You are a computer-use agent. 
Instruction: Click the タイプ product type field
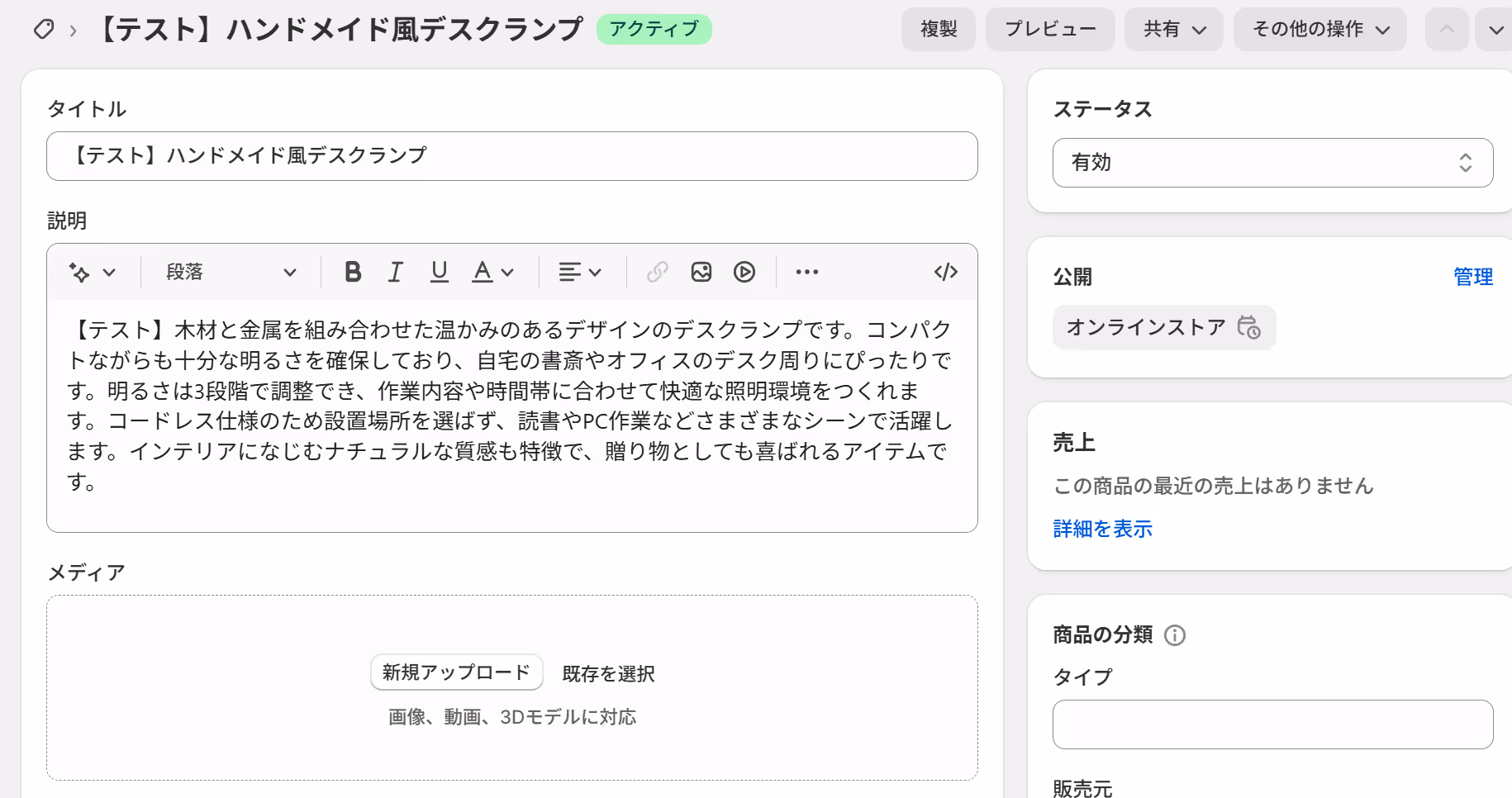pos(1272,724)
